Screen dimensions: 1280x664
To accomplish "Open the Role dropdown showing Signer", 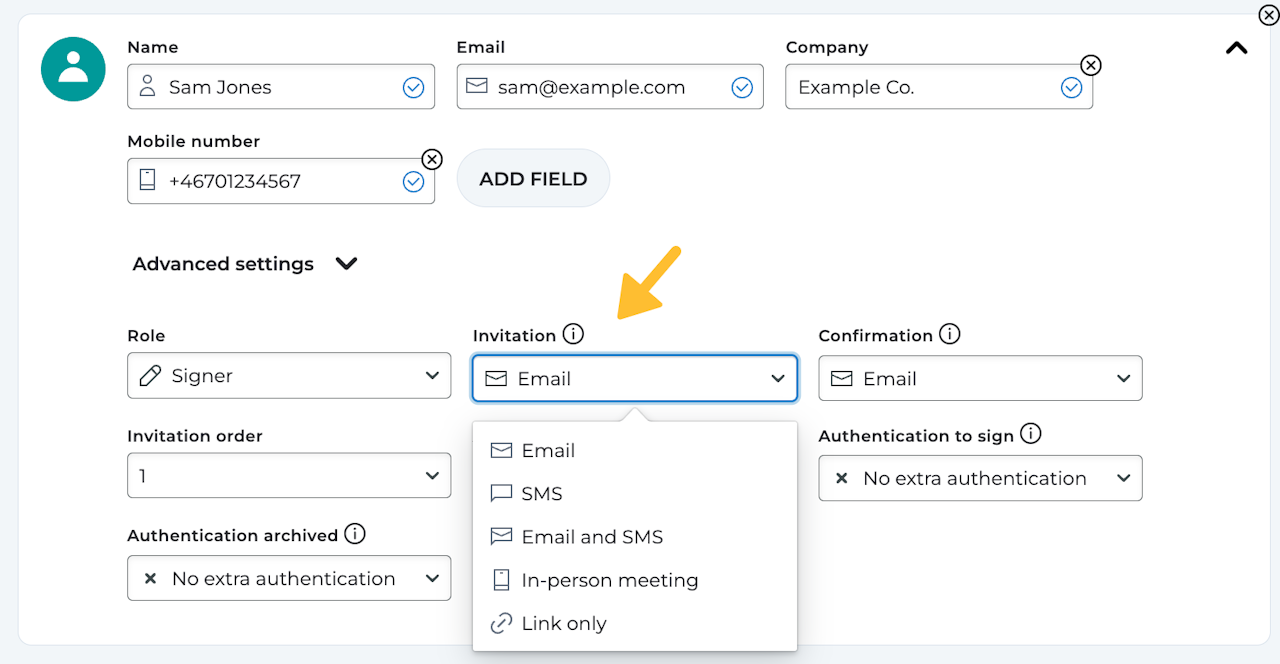I will [x=289, y=376].
